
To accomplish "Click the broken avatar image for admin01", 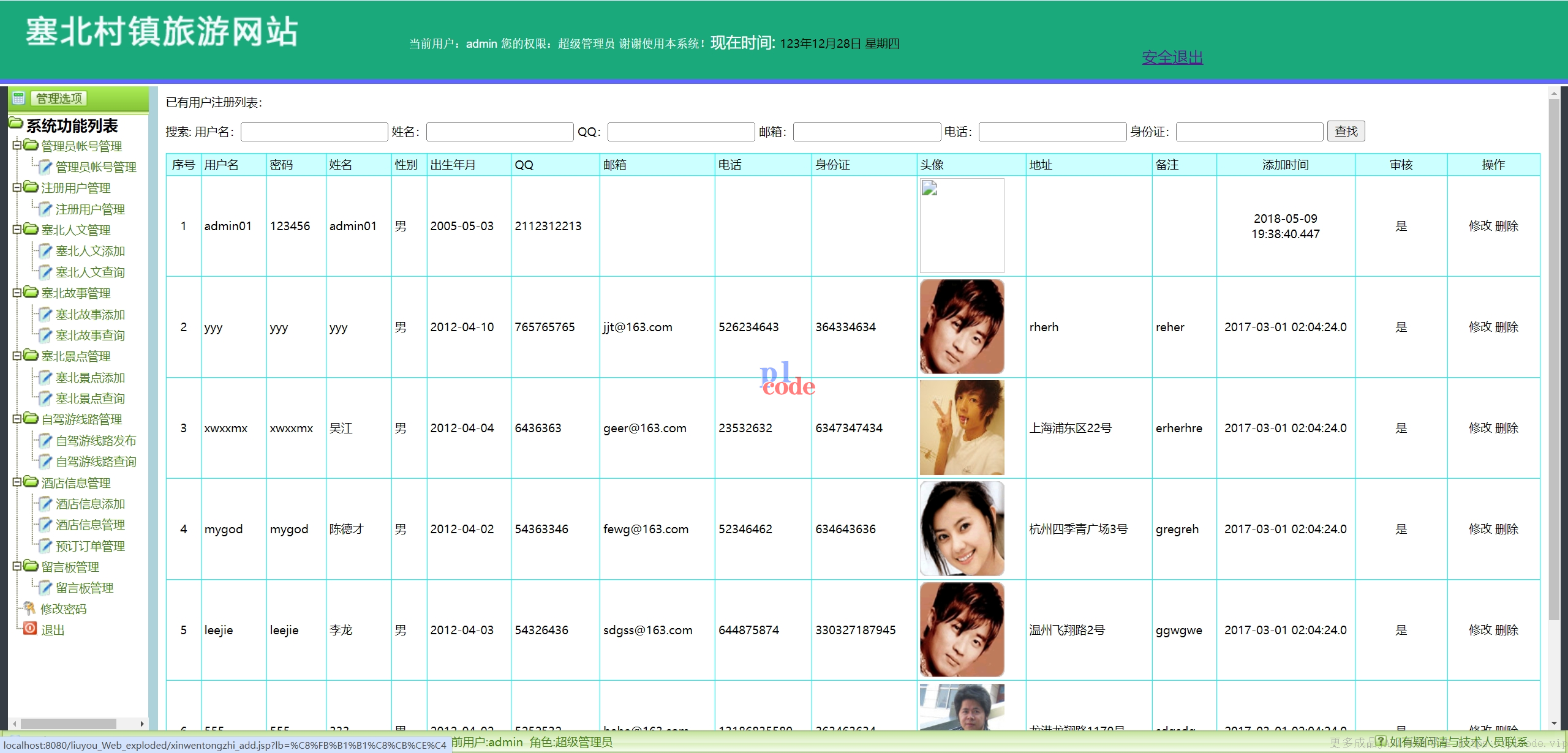I will click(962, 226).
